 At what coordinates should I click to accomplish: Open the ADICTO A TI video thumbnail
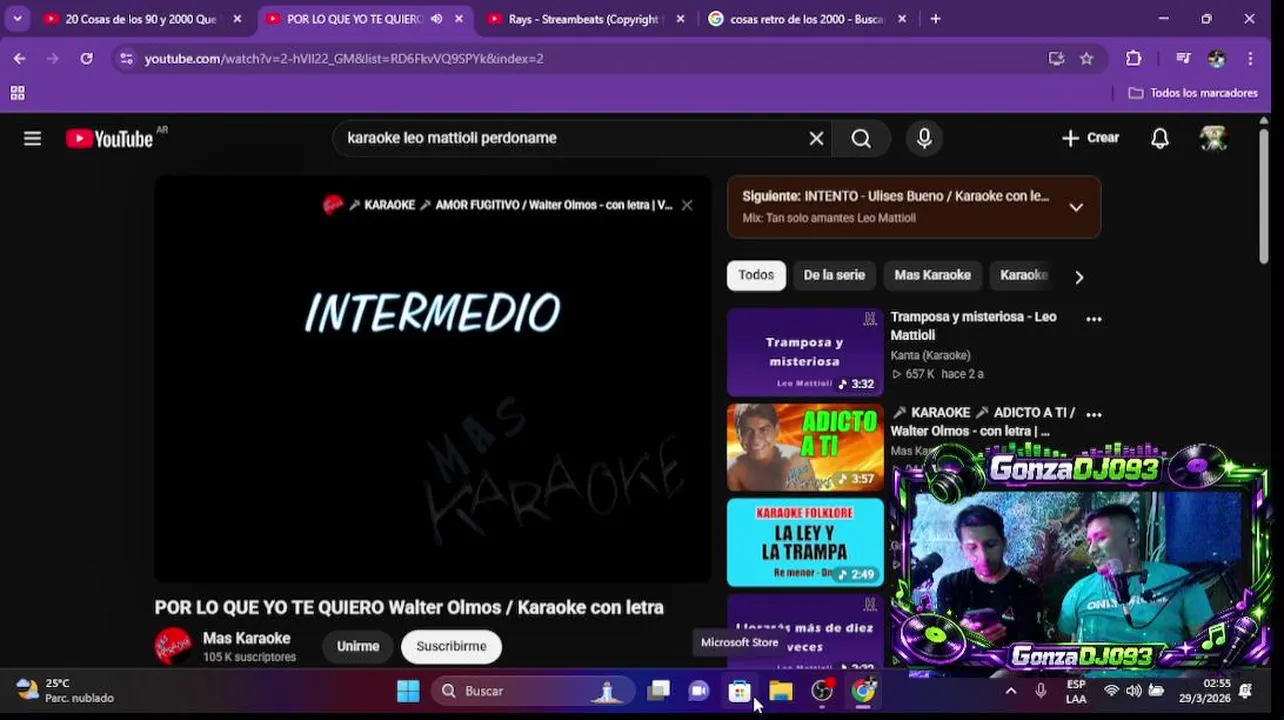tap(805, 447)
